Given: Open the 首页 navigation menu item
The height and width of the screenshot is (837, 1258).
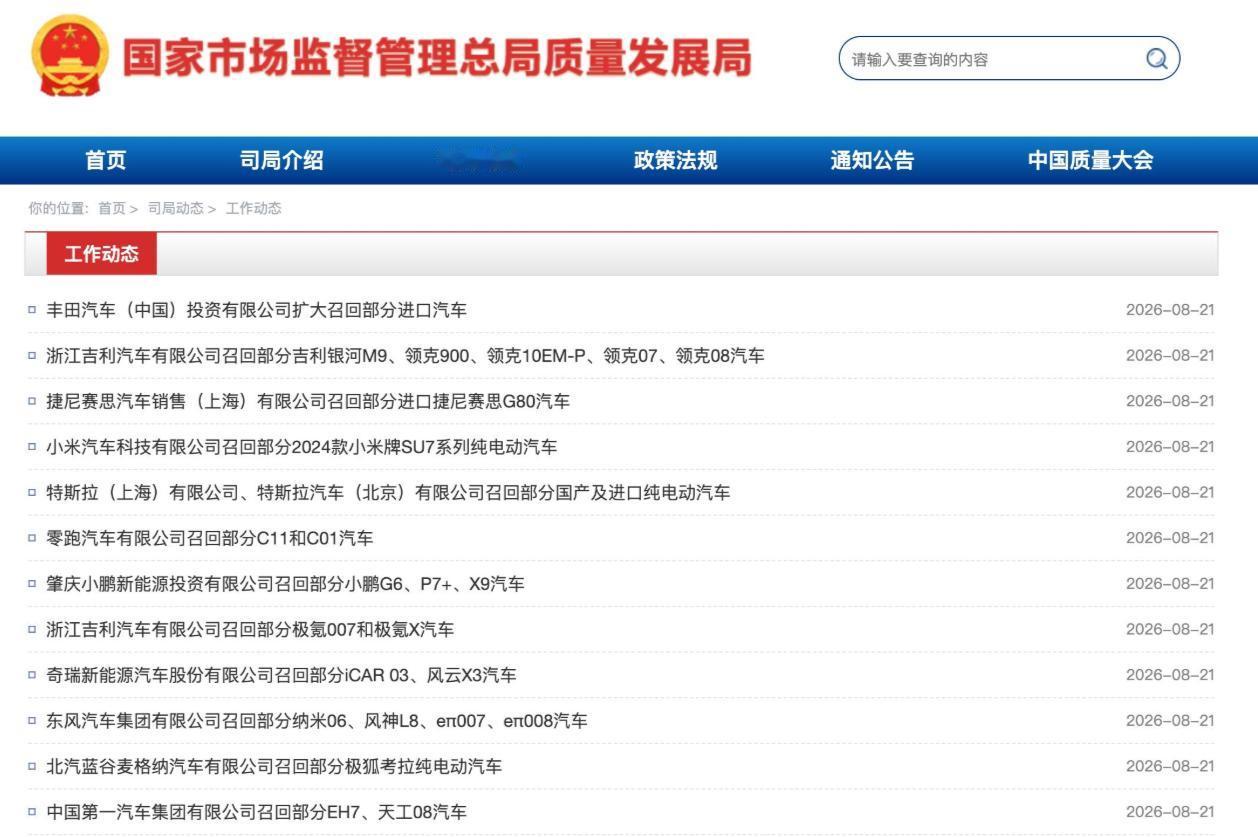Looking at the screenshot, I should (106, 160).
